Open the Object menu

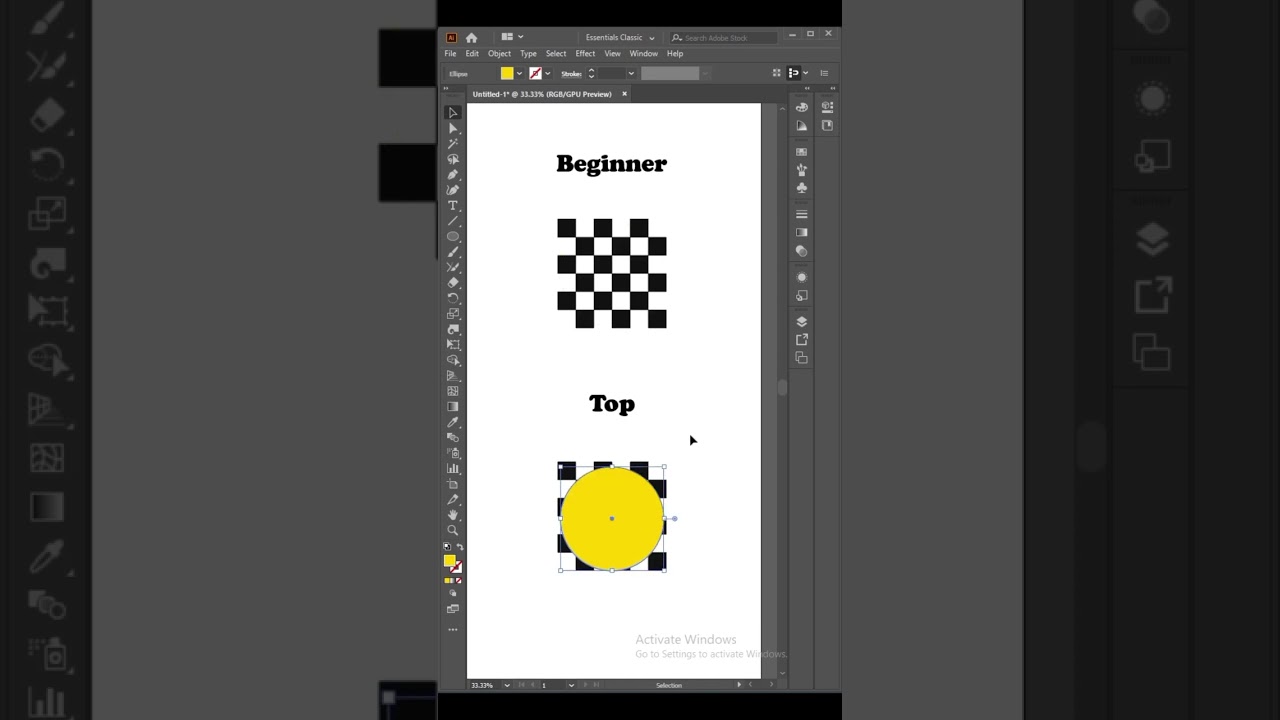(499, 54)
